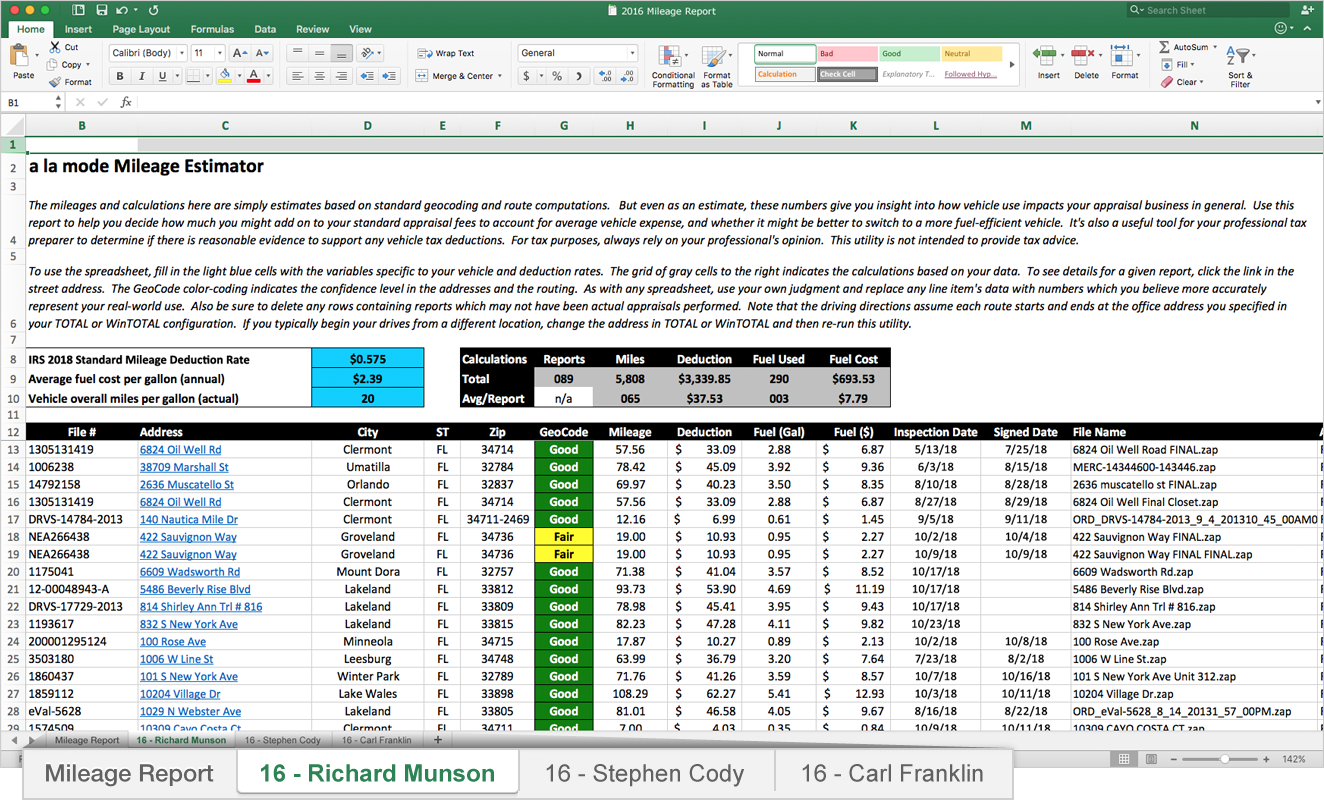The height and width of the screenshot is (800, 1324).
Task: Open Conditional Formatting
Action: coord(672,67)
